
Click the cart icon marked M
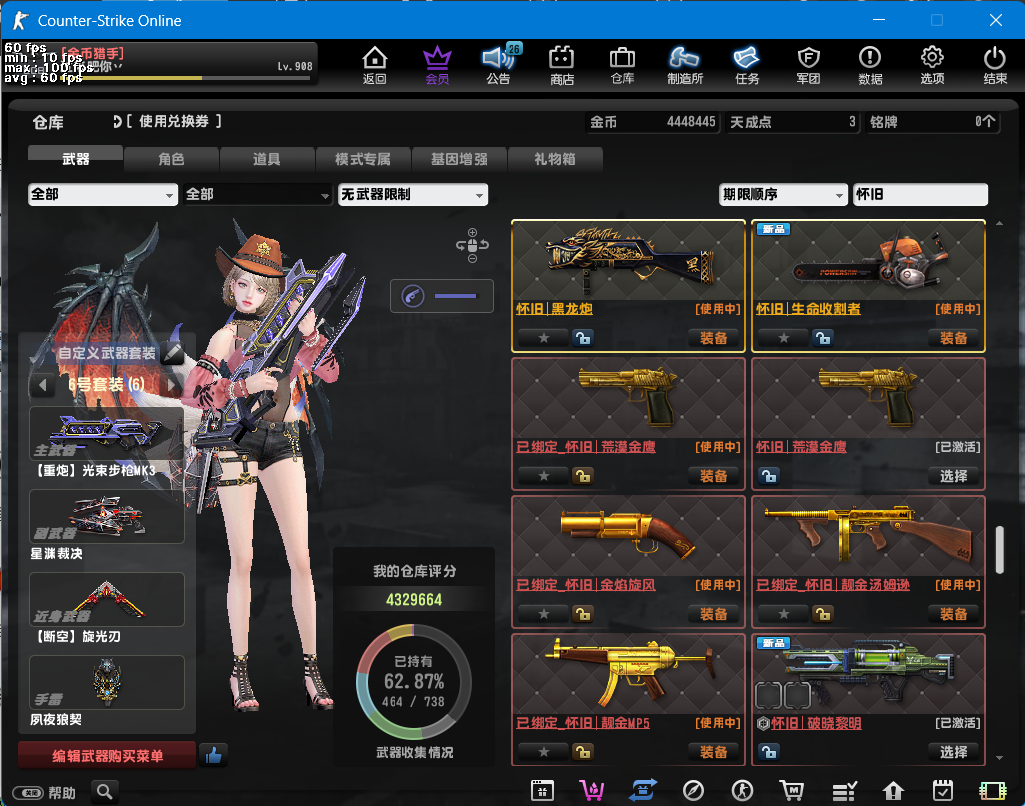click(792, 791)
